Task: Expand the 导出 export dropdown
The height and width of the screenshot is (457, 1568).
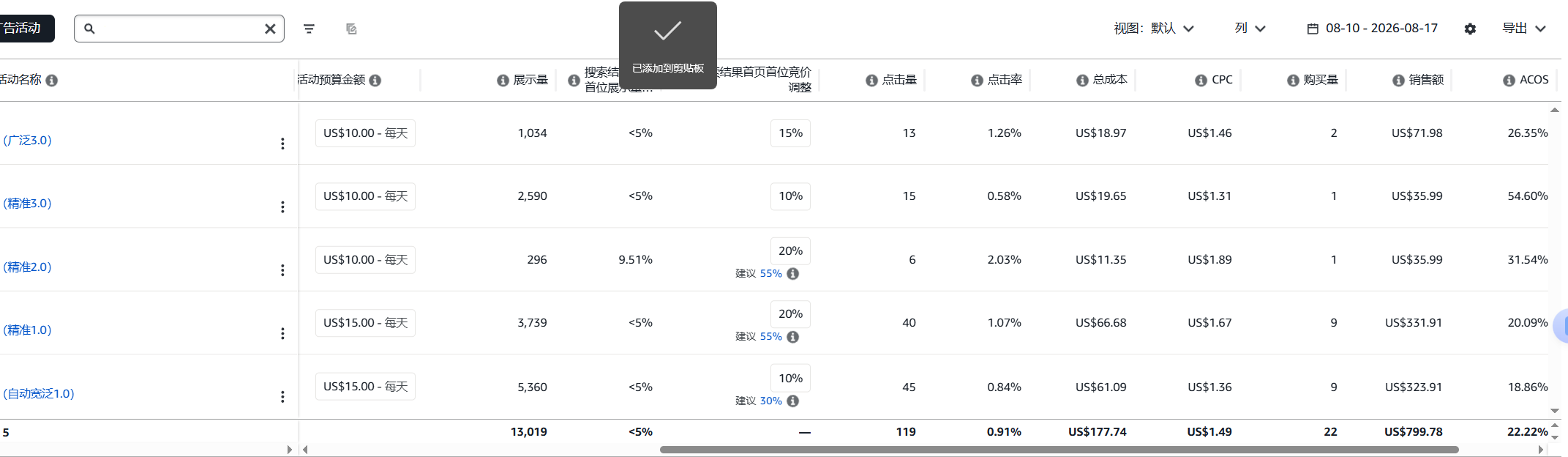Action: [x=1524, y=29]
